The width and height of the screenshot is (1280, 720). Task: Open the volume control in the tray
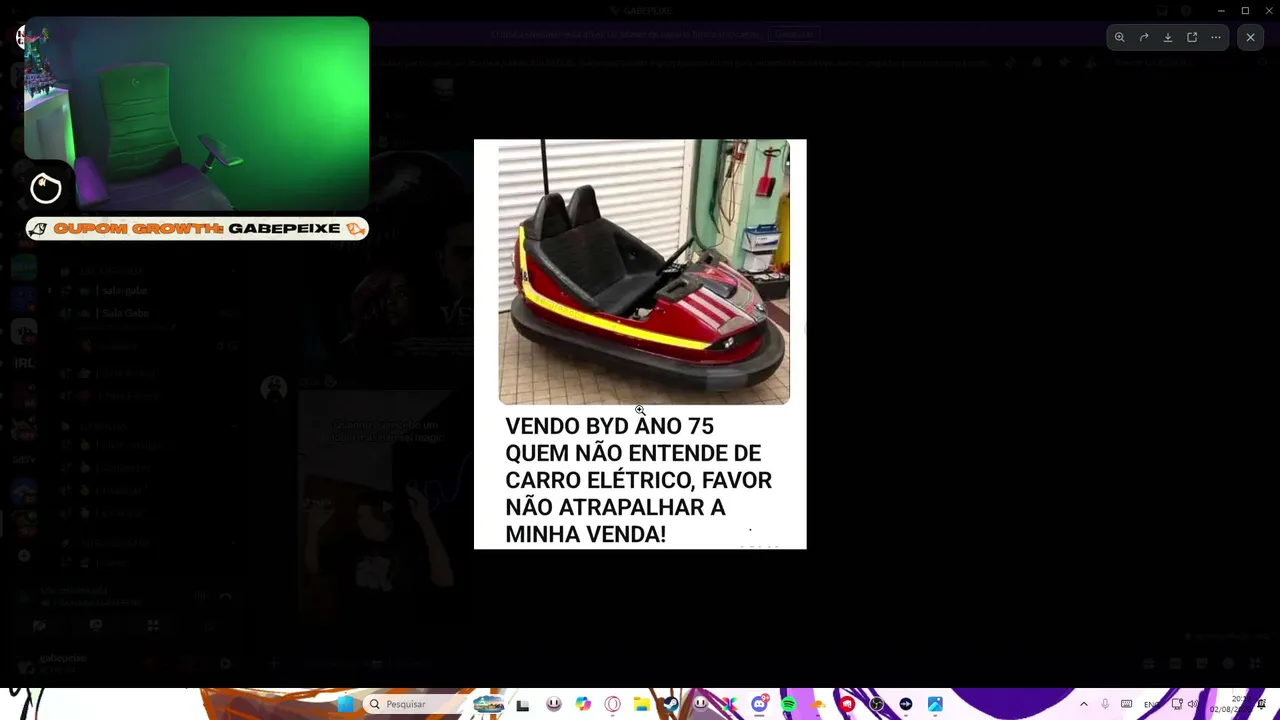pyautogui.click(x=1192, y=704)
